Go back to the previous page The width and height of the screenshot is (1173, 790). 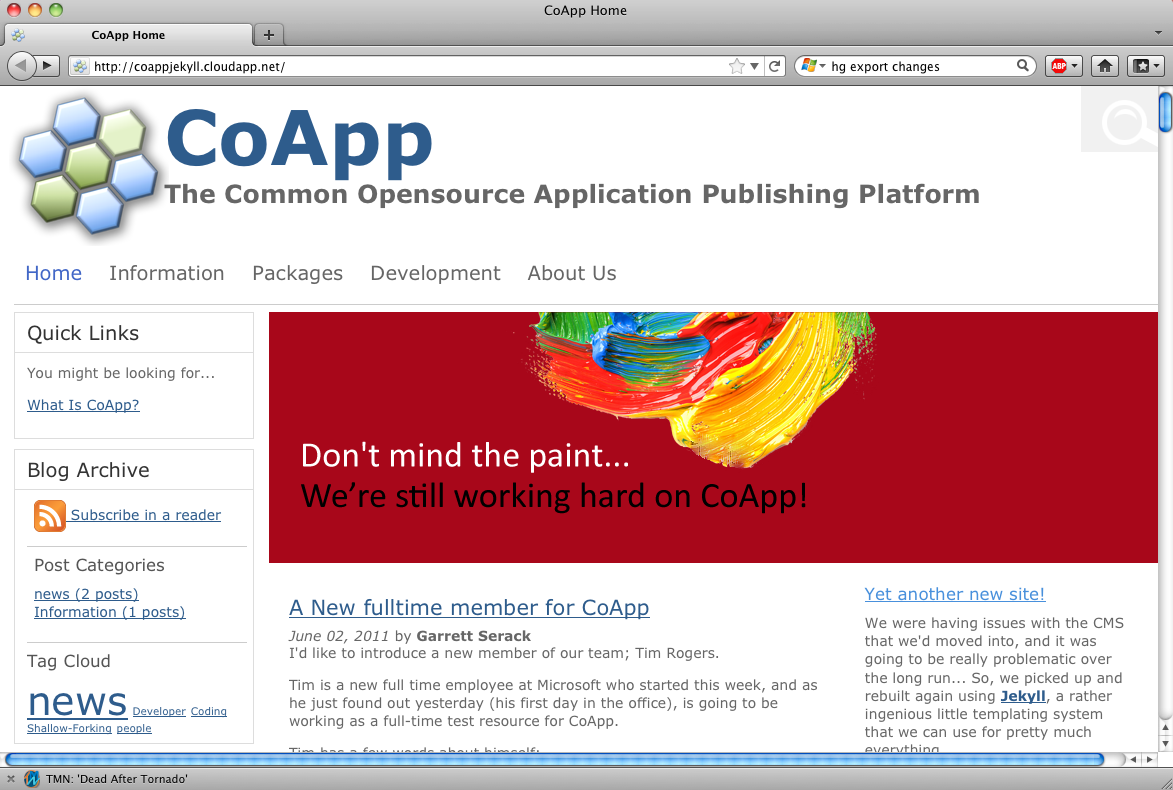(22, 66)
